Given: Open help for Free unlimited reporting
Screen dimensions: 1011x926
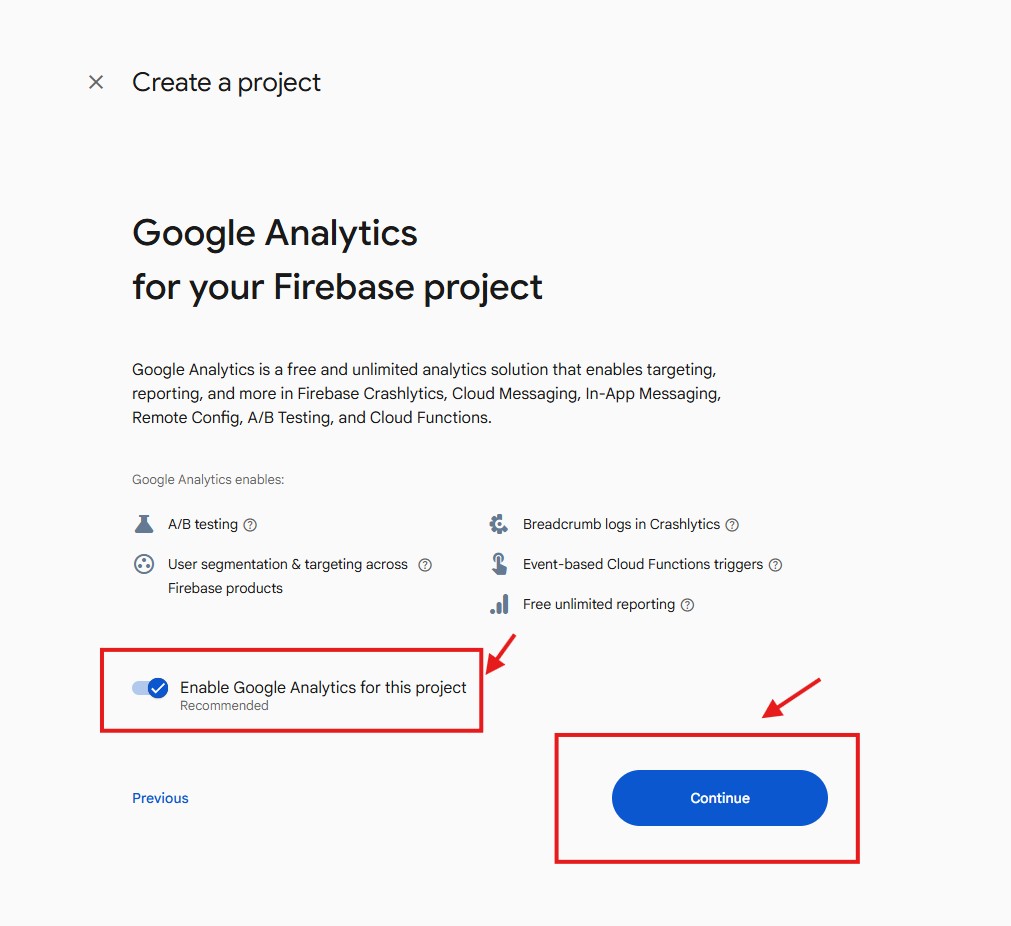Looking at the screenshot, I should coord(687,605).
